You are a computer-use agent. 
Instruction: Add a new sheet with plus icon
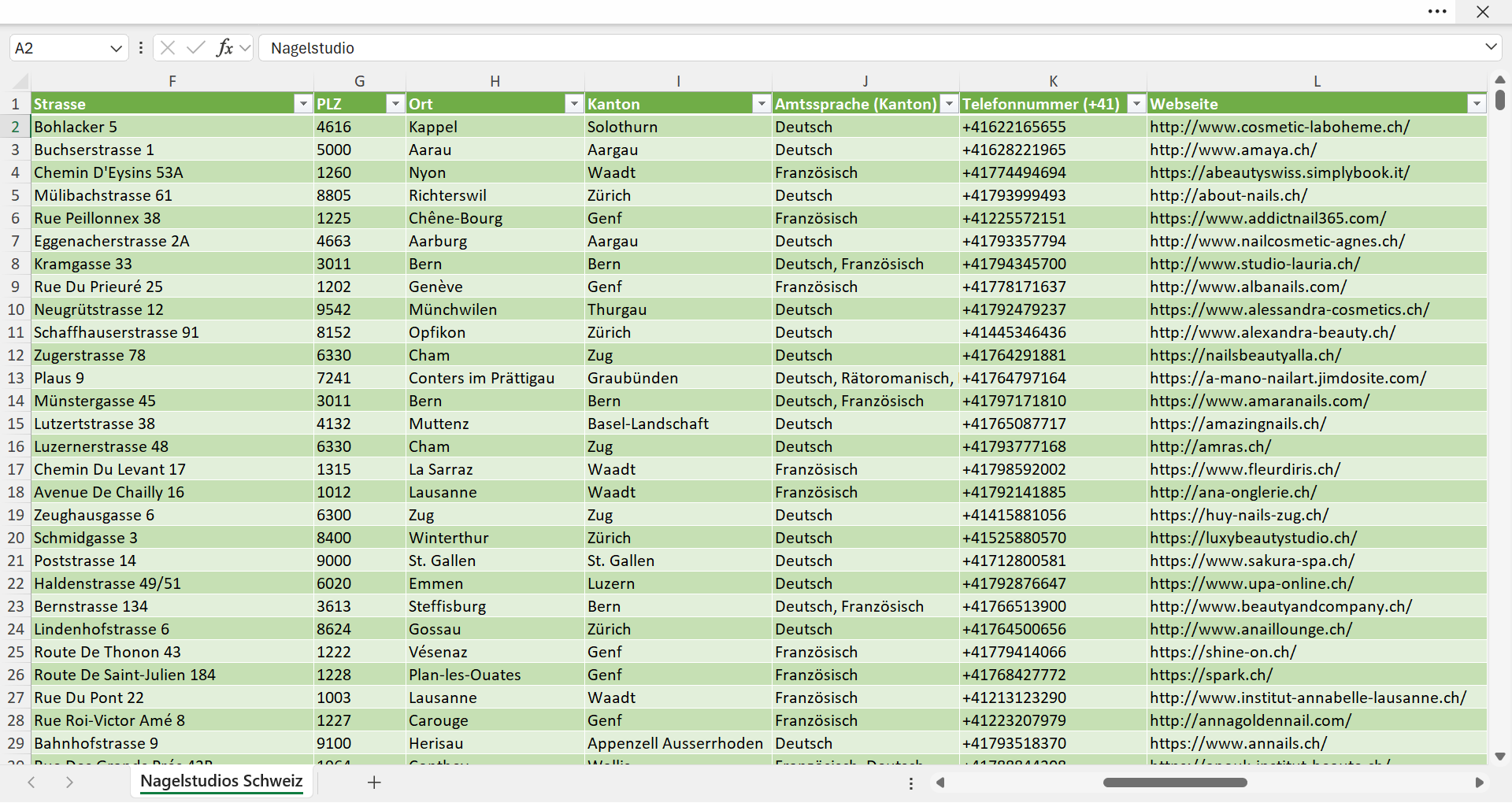[x=374, y=782]
